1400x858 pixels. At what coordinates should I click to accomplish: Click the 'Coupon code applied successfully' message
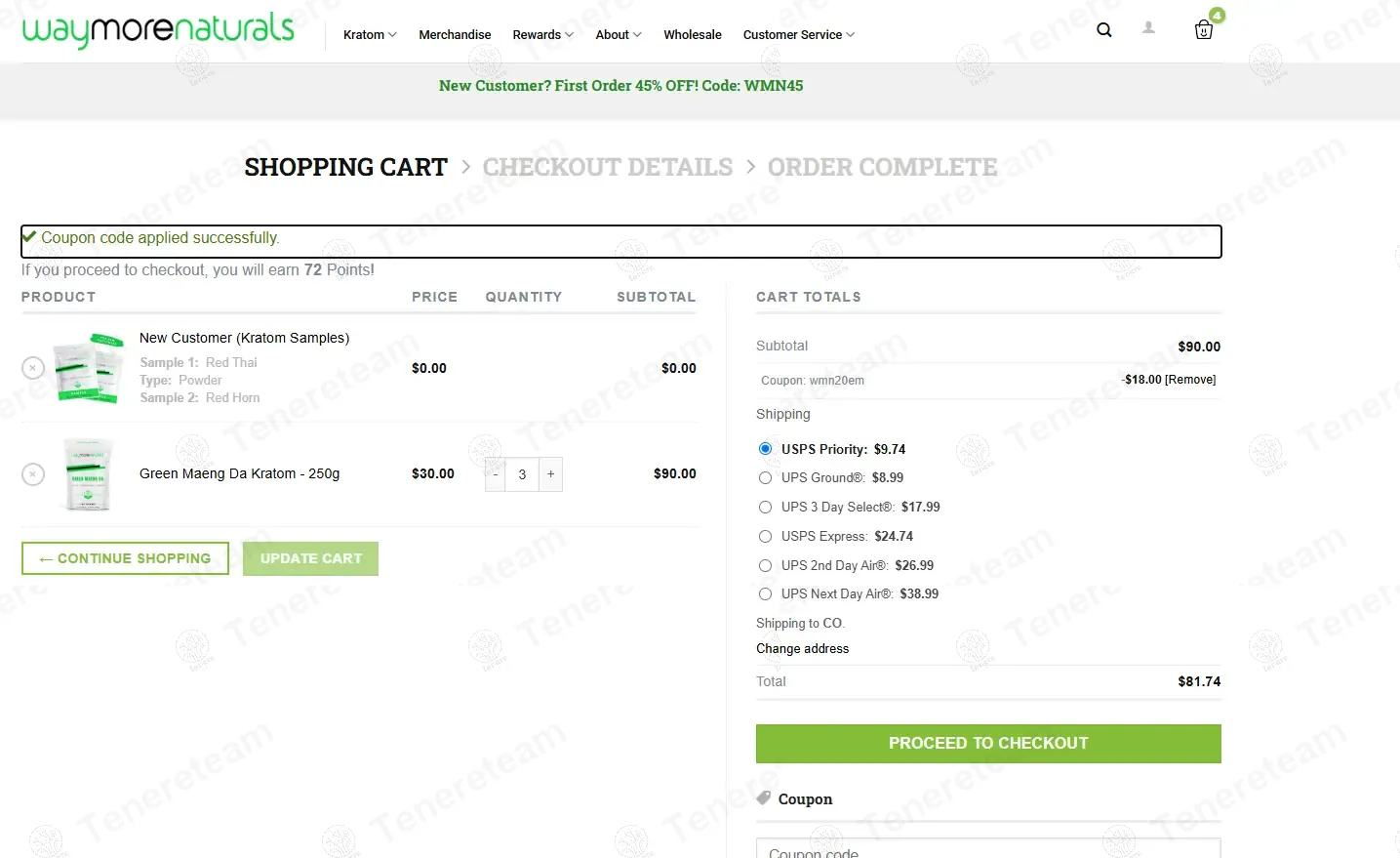(x=160, y=238)
